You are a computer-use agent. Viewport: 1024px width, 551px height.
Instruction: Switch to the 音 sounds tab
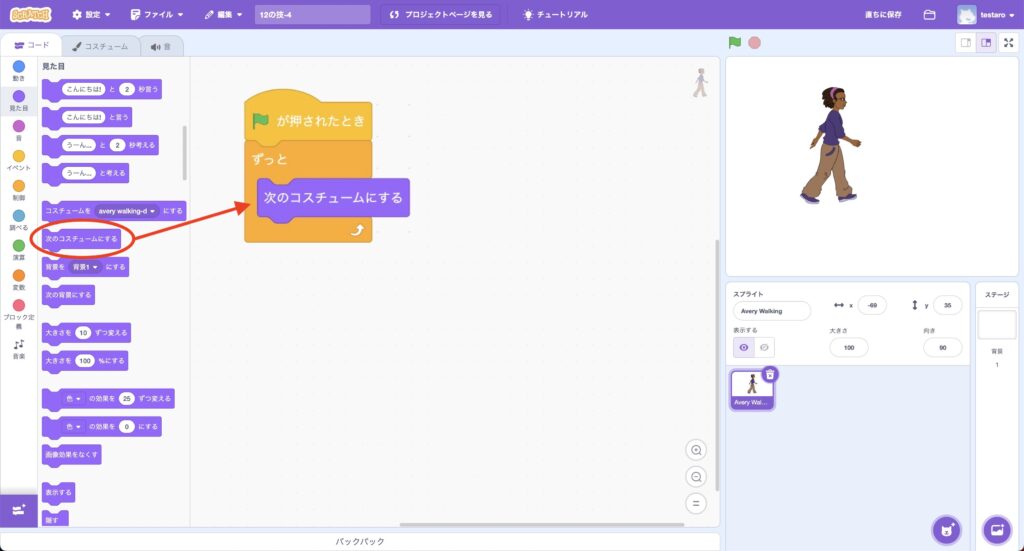[x=161, y=46]
